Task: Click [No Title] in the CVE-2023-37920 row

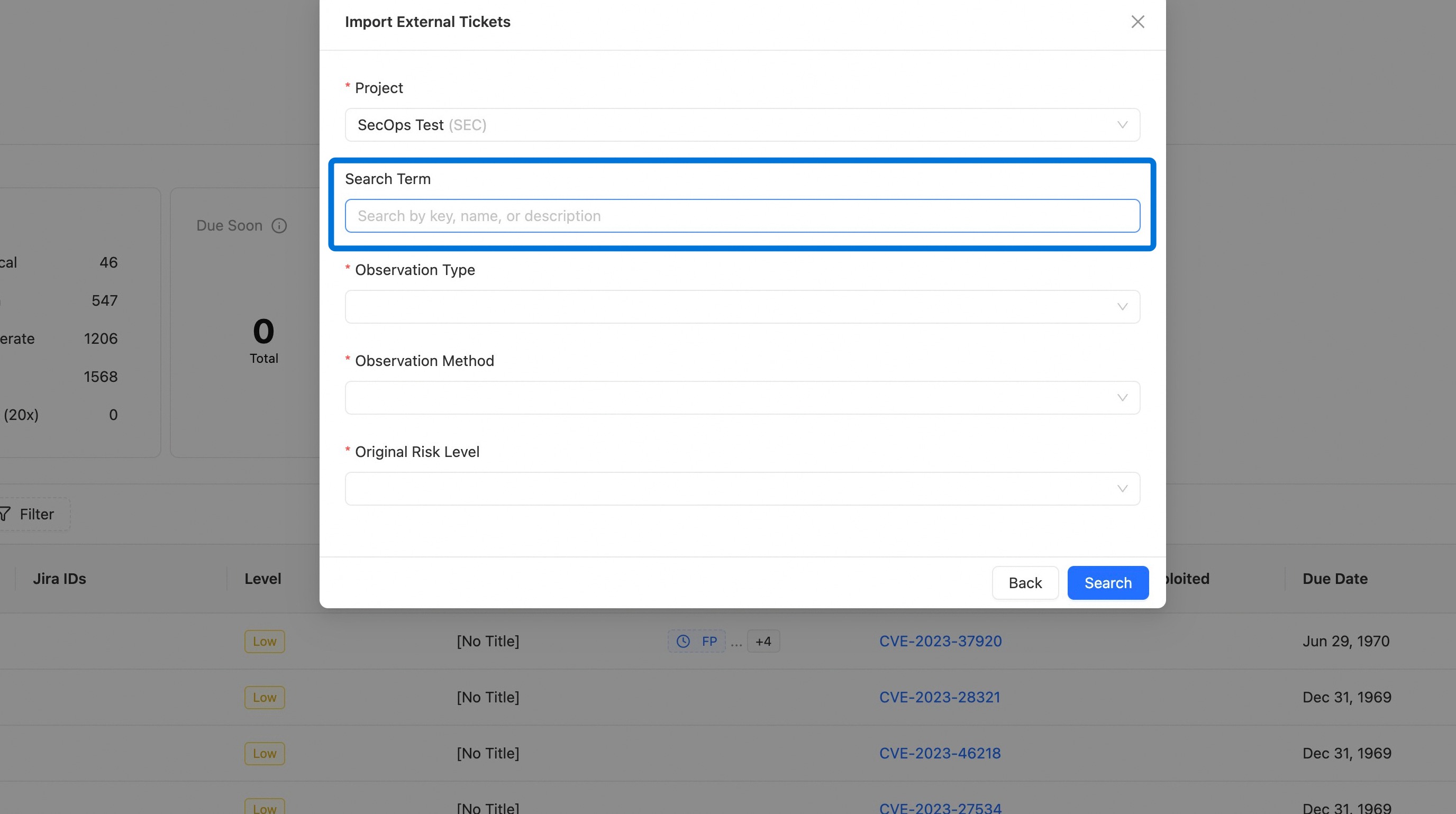Action: tap(488, 641)
